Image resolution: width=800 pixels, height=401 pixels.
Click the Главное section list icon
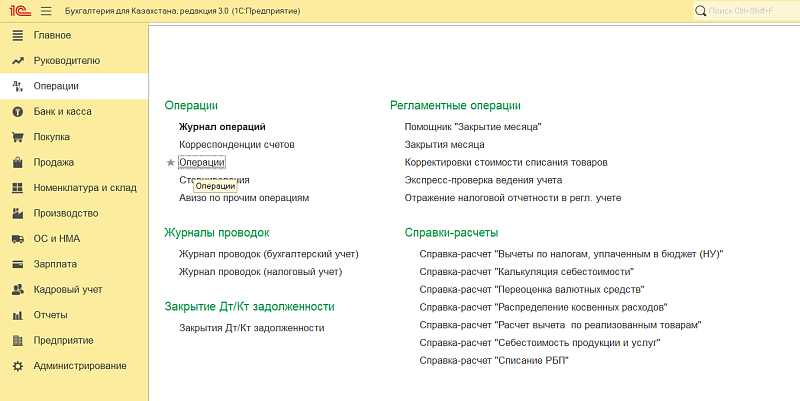(16, 35)
